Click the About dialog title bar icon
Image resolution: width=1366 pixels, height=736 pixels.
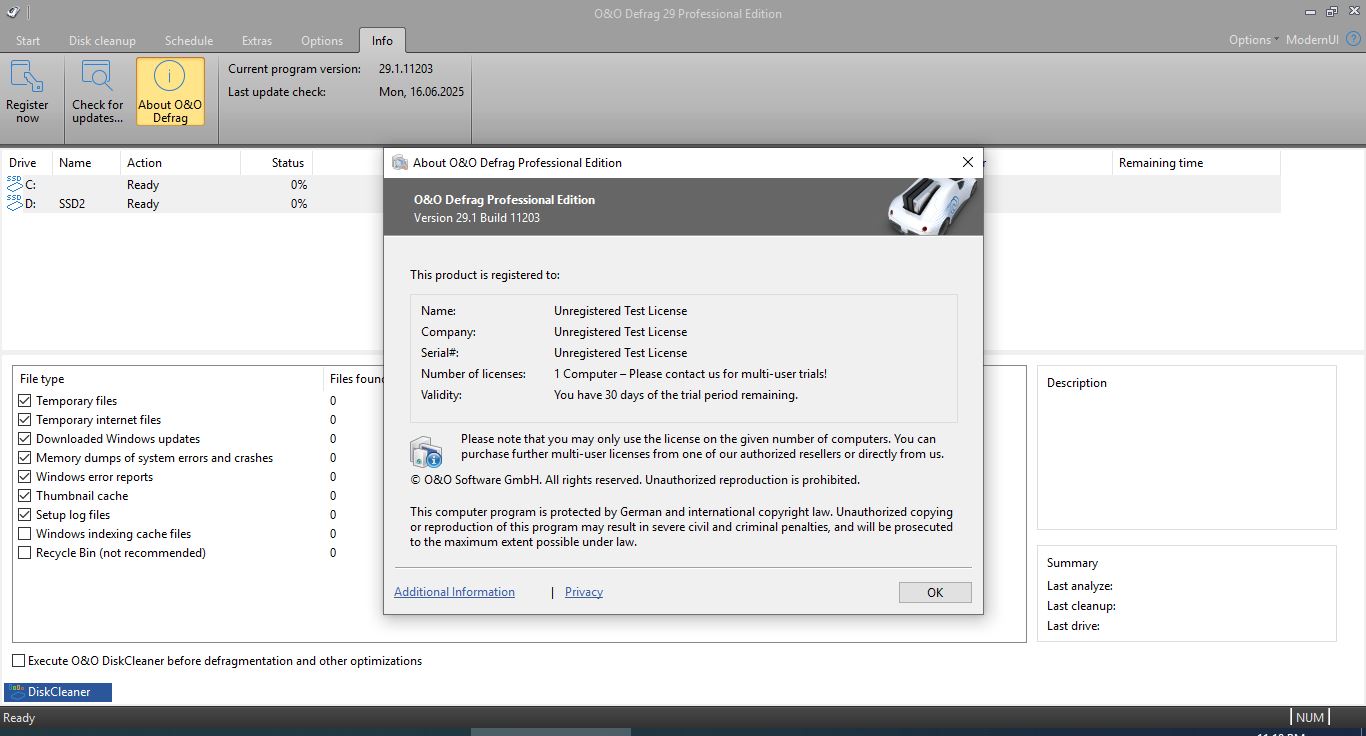coord(400,162)
